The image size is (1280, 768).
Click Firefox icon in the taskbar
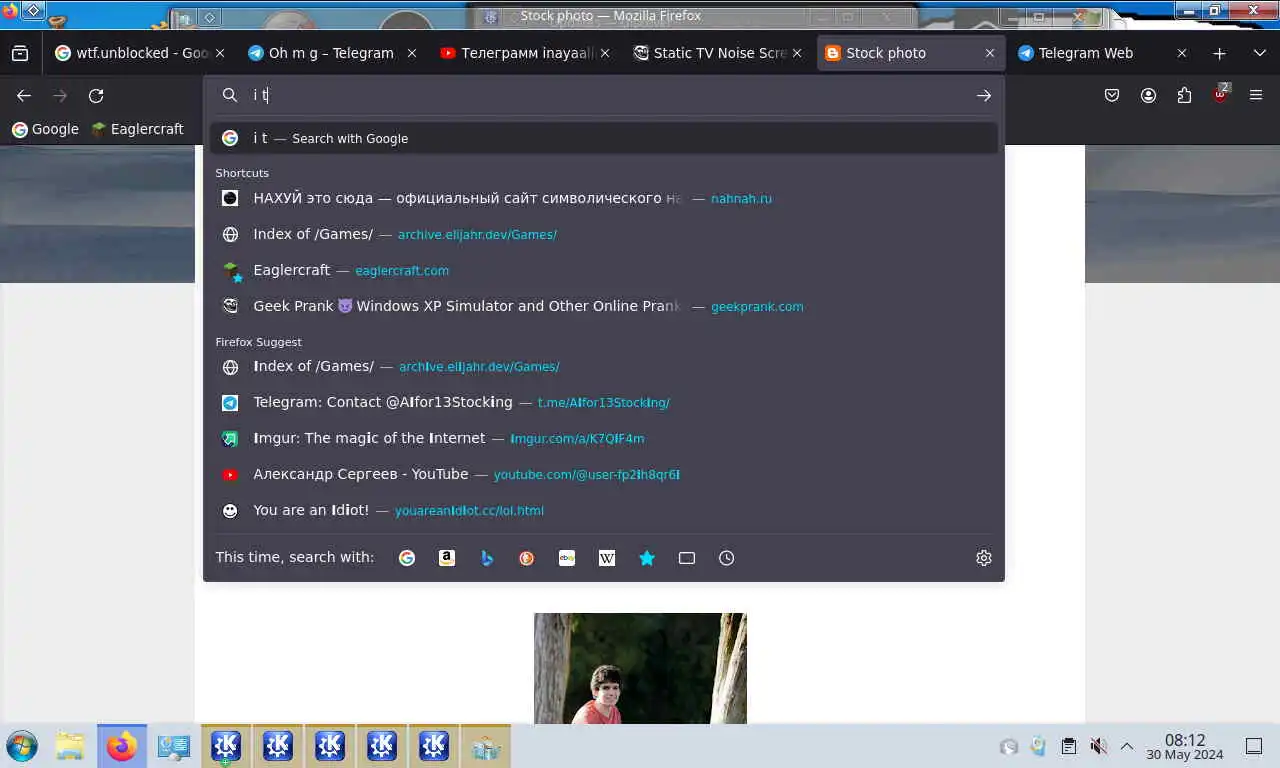pyautogui.click(x=122, y=746)
